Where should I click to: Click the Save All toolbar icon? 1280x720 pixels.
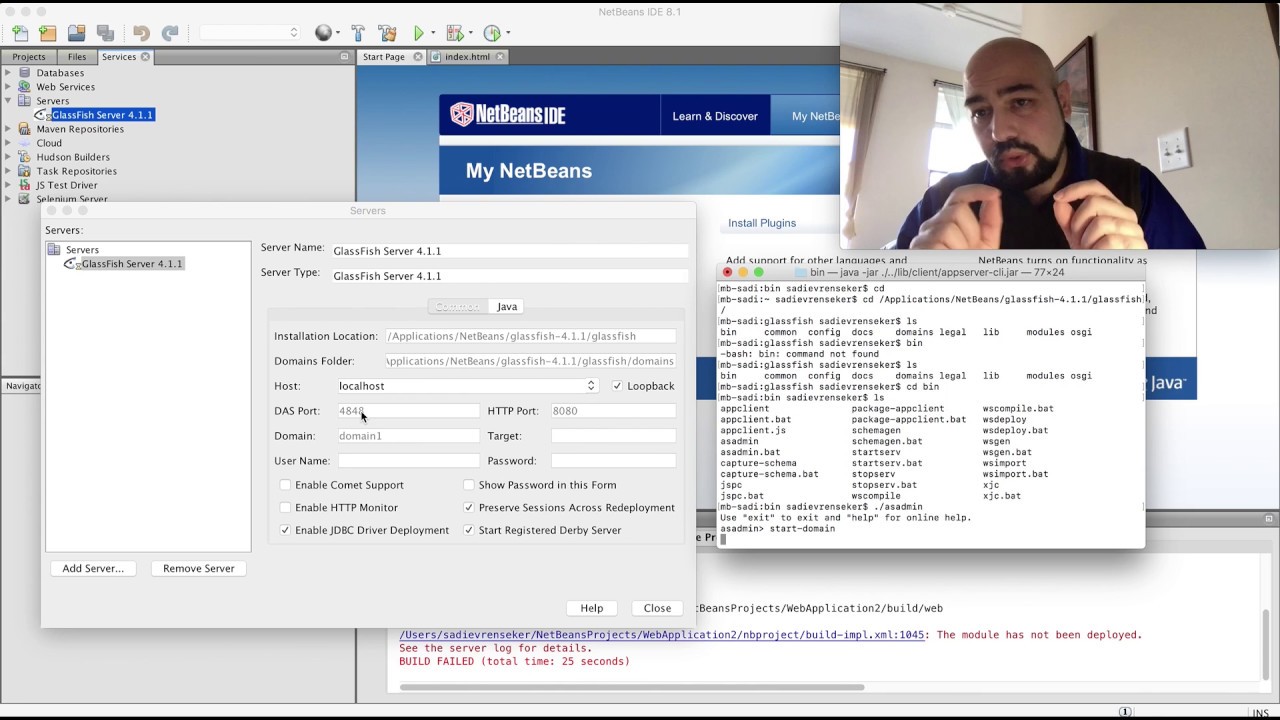tap(105, 33)
